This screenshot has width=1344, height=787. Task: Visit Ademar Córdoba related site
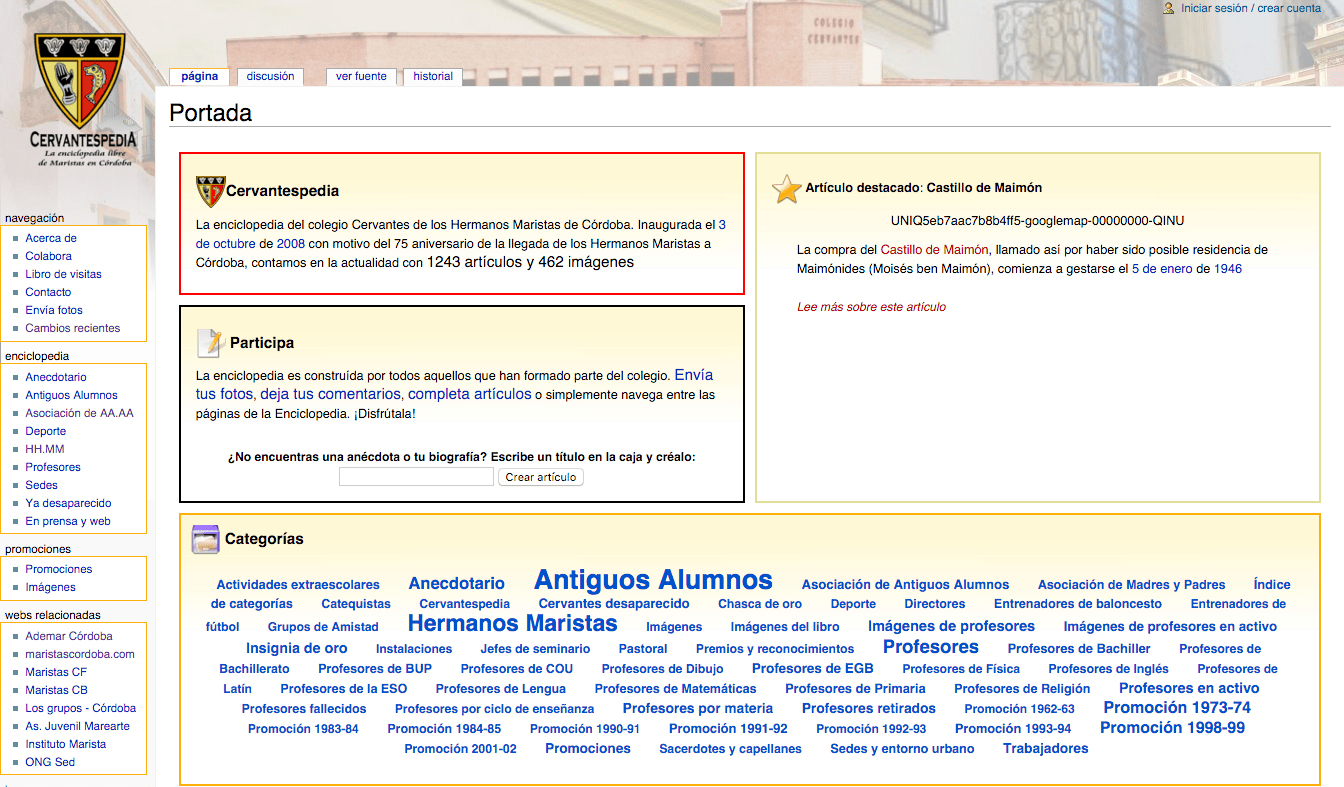click(69, 636)
